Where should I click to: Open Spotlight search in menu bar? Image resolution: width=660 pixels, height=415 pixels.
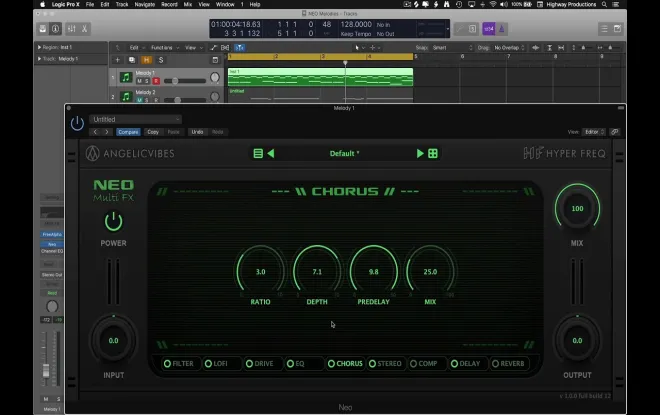604,4
